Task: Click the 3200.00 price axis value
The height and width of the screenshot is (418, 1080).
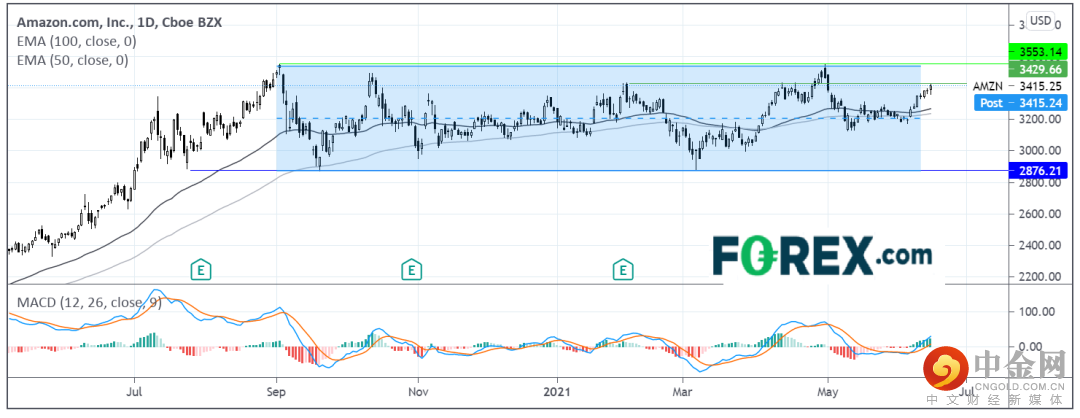Action: click(1041, 119)
